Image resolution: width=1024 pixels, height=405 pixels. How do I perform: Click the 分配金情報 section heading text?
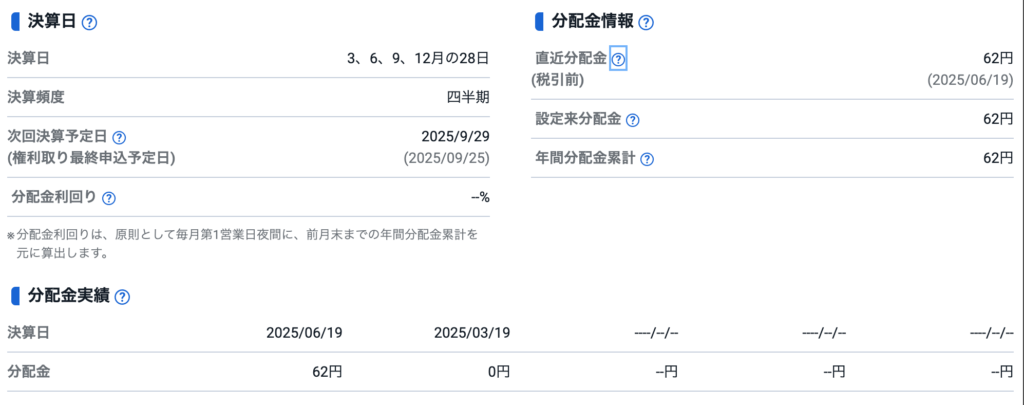[592, 22]
